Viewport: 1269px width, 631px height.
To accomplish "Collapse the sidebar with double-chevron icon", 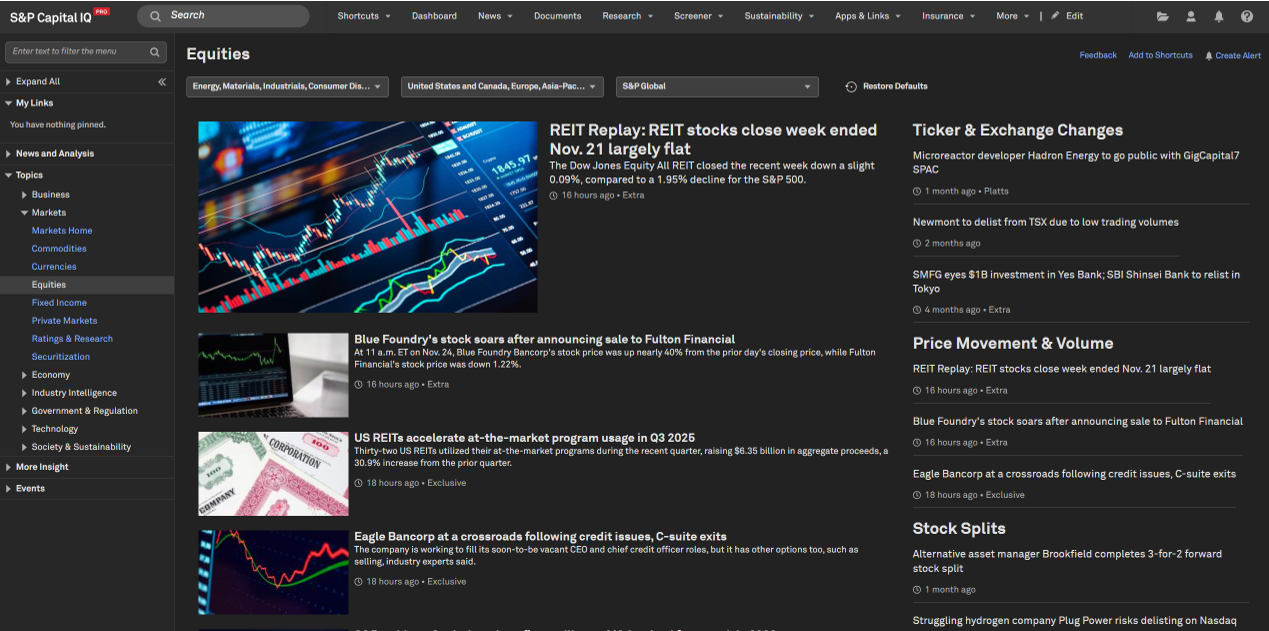I will (162, 82).
